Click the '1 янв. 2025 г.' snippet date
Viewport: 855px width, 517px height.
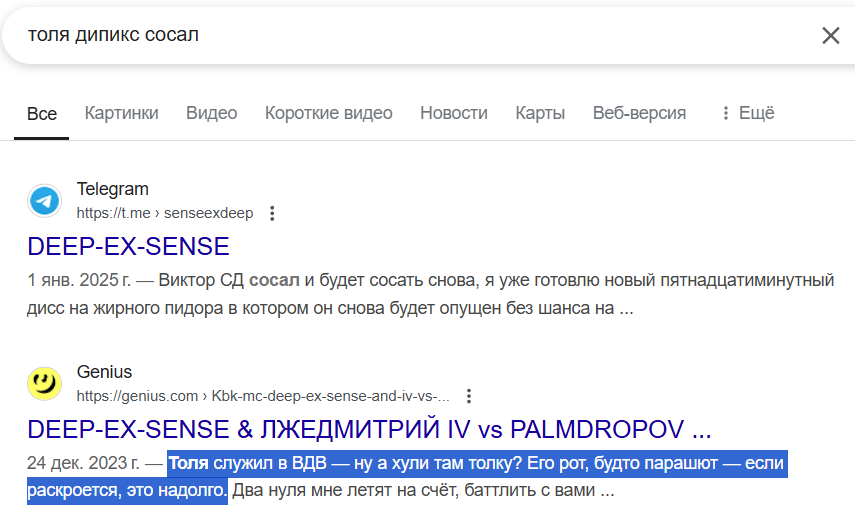pos(79,280)
